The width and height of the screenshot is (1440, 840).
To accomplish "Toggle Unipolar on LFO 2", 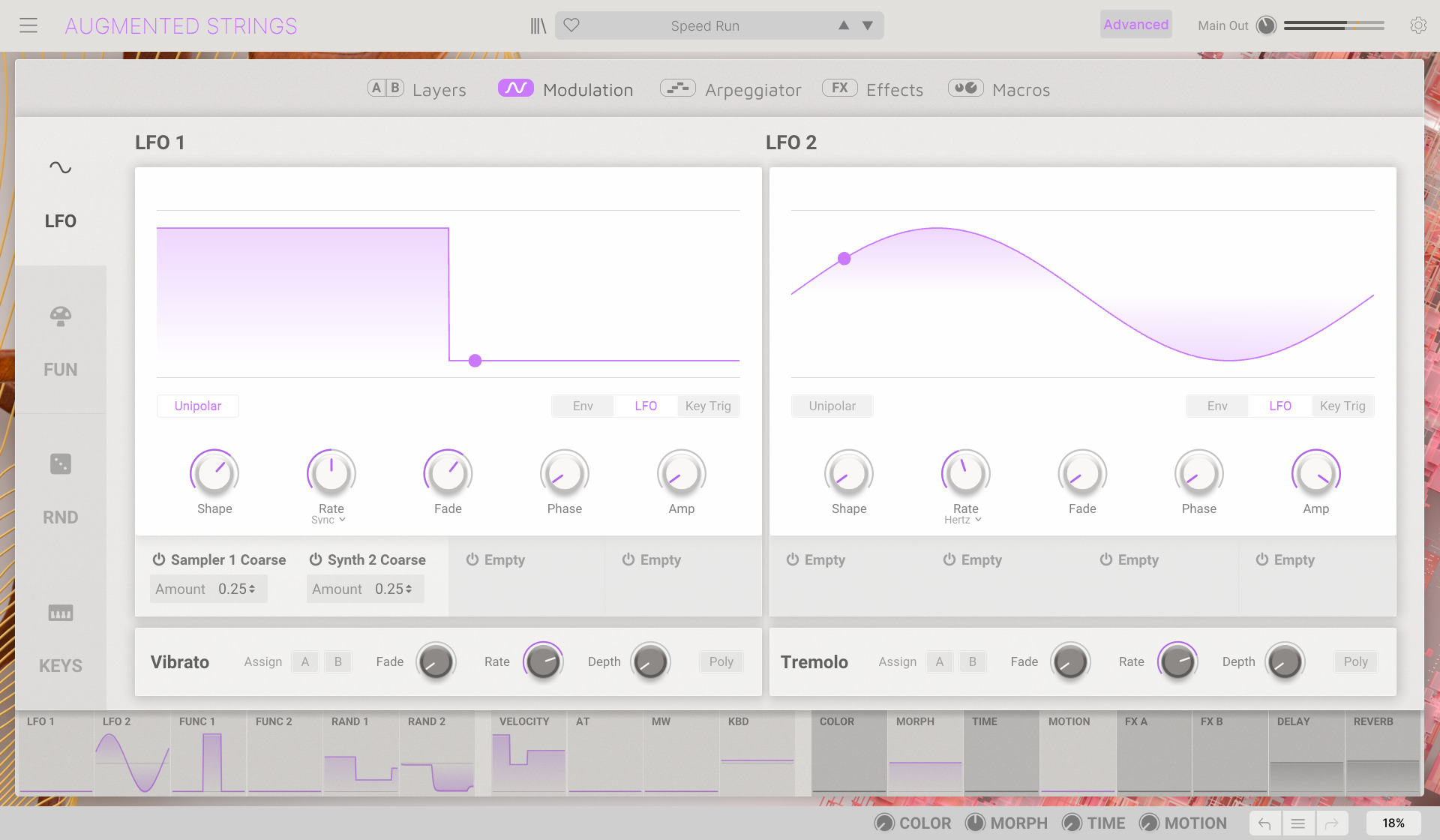I will (832, 406).
